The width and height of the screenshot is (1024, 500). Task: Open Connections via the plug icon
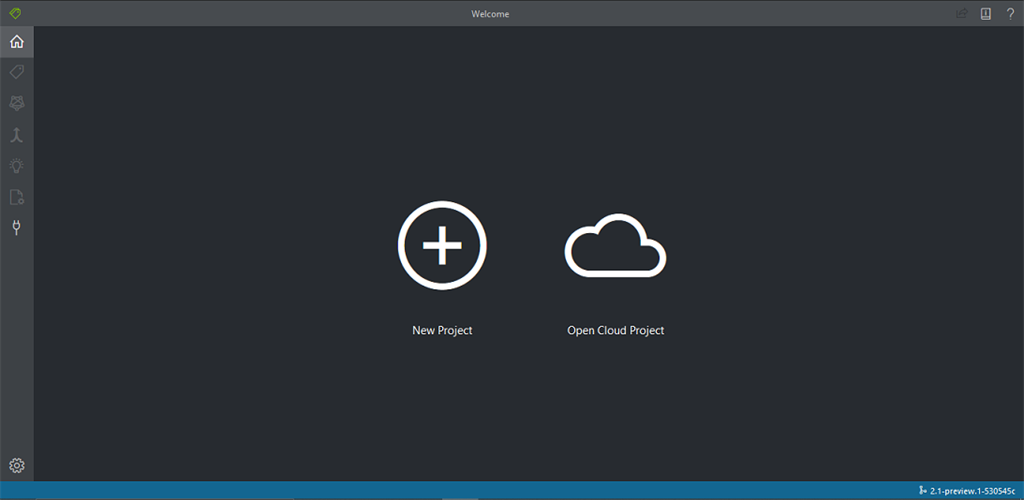[x=17, y=227]
